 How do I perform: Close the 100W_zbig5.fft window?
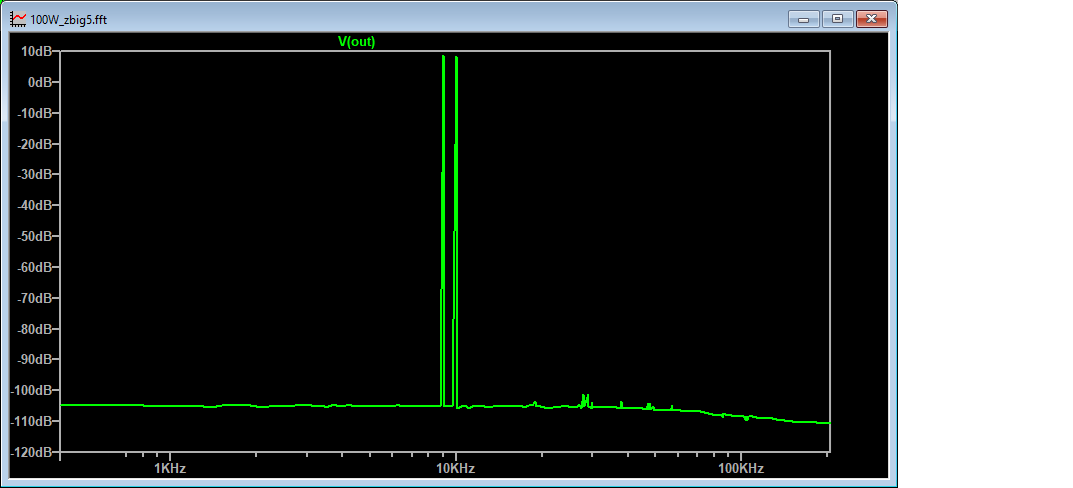(x=871, y=19)
